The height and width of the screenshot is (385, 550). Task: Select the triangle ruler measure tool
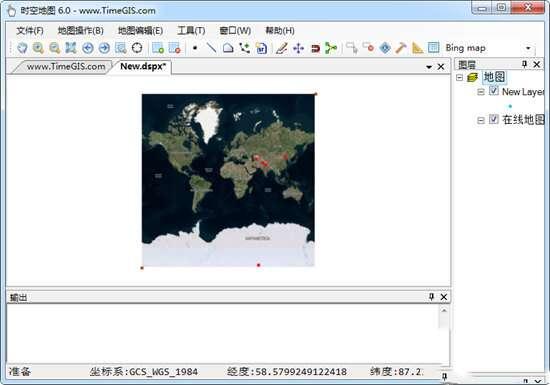(417, 48)
